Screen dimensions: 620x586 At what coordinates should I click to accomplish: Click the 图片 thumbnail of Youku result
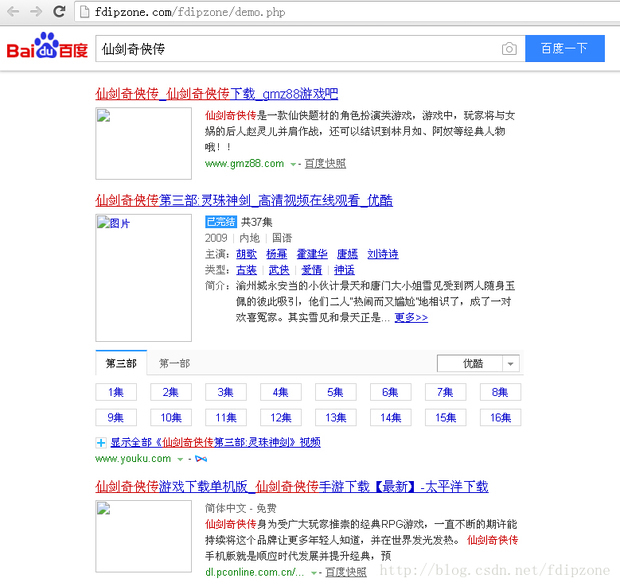(x=144, y=278)
